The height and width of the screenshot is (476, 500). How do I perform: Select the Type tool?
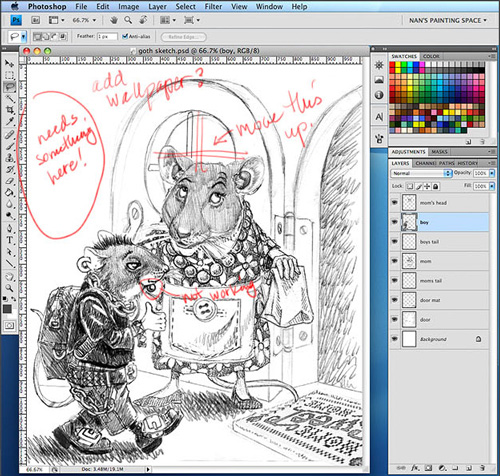tap(10, 240)
